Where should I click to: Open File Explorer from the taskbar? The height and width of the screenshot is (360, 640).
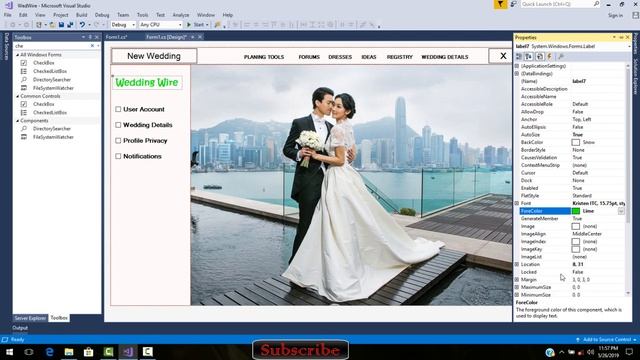click(x=69, y=352)
